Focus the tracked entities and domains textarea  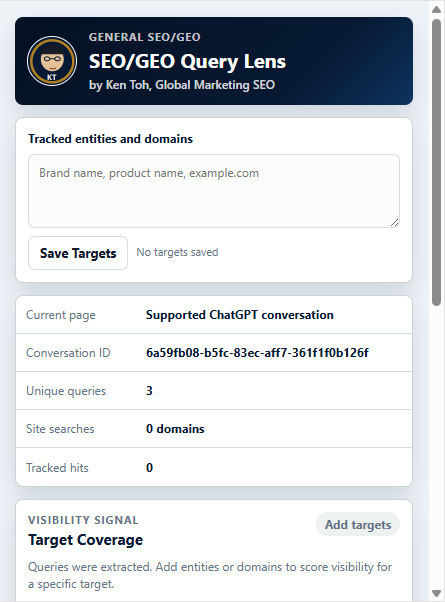214,191
